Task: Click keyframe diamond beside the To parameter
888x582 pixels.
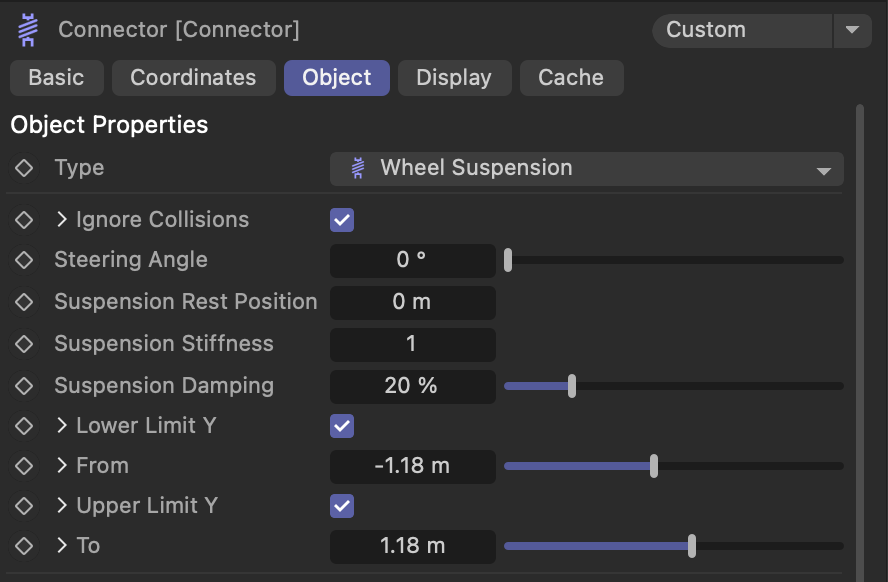Action: 24,546
